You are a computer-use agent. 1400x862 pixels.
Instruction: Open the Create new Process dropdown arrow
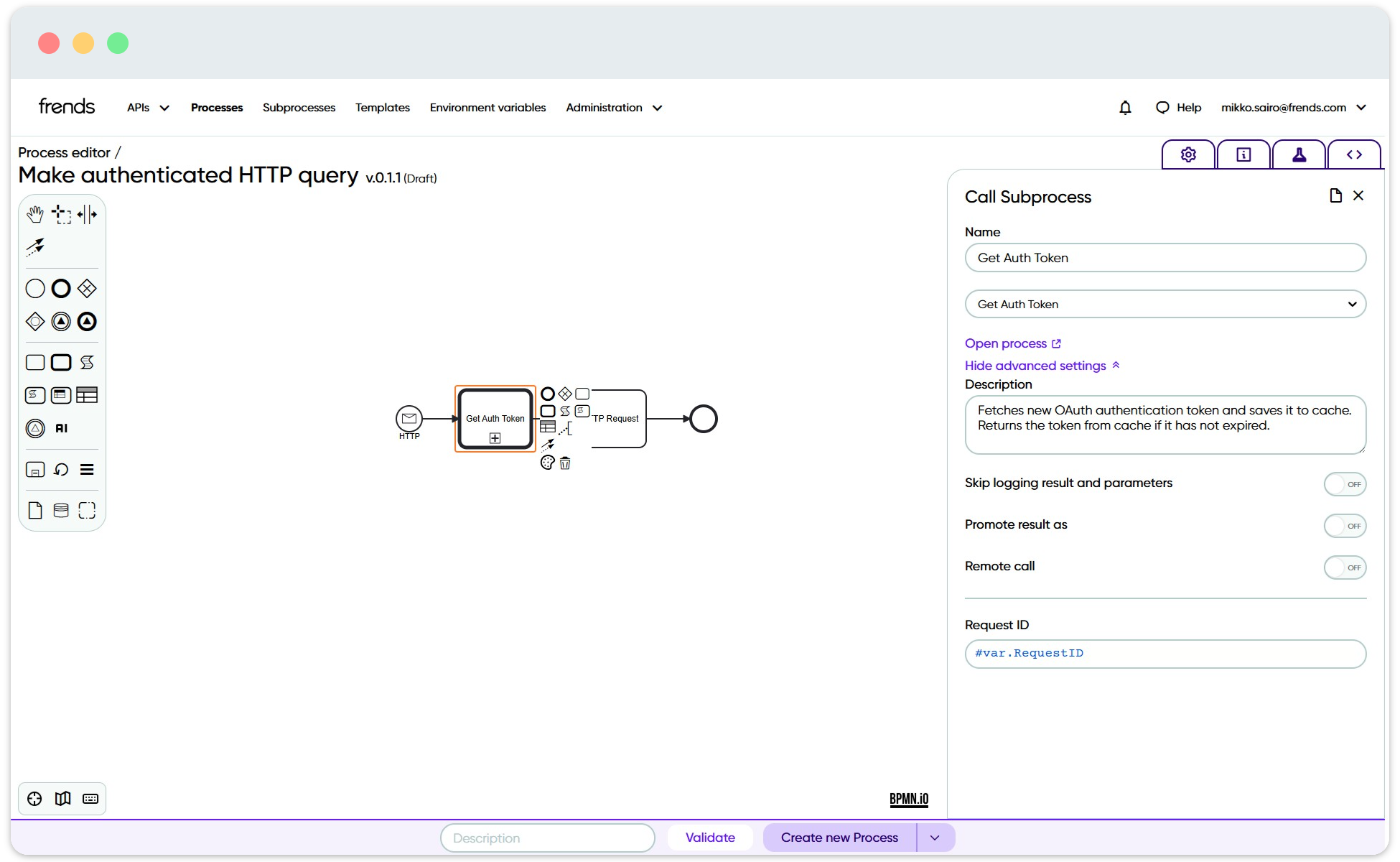click(x=935, y=838)
